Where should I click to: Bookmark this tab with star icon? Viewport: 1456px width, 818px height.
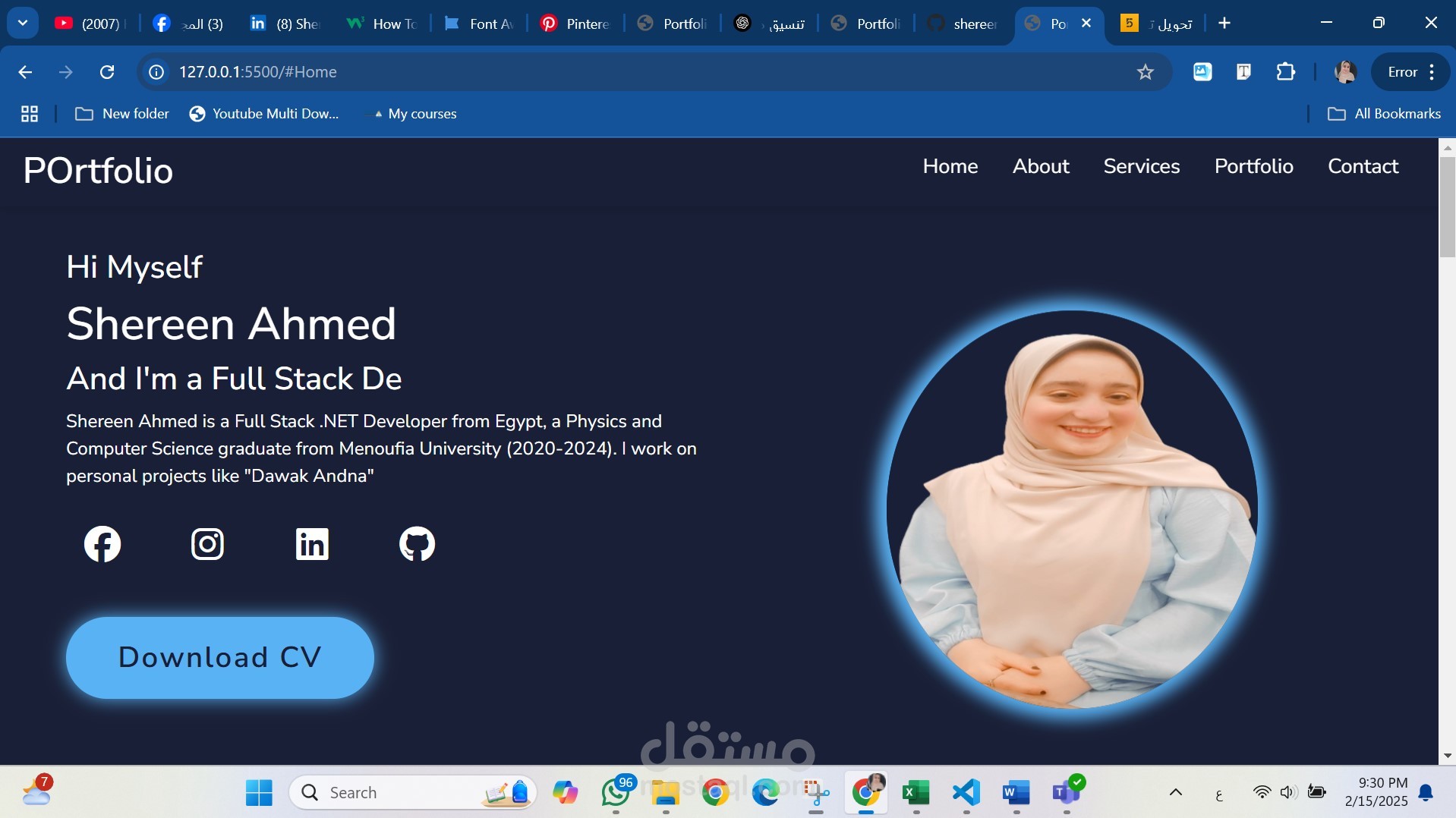[1146, 72]
